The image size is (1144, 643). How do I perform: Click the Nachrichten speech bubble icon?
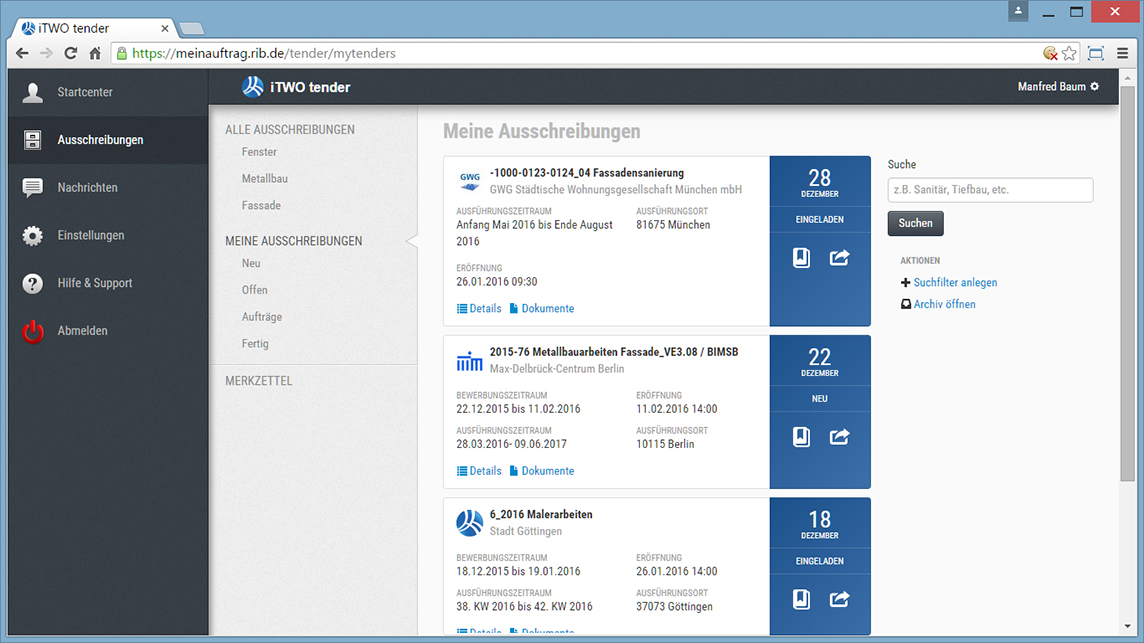(32, 188)
